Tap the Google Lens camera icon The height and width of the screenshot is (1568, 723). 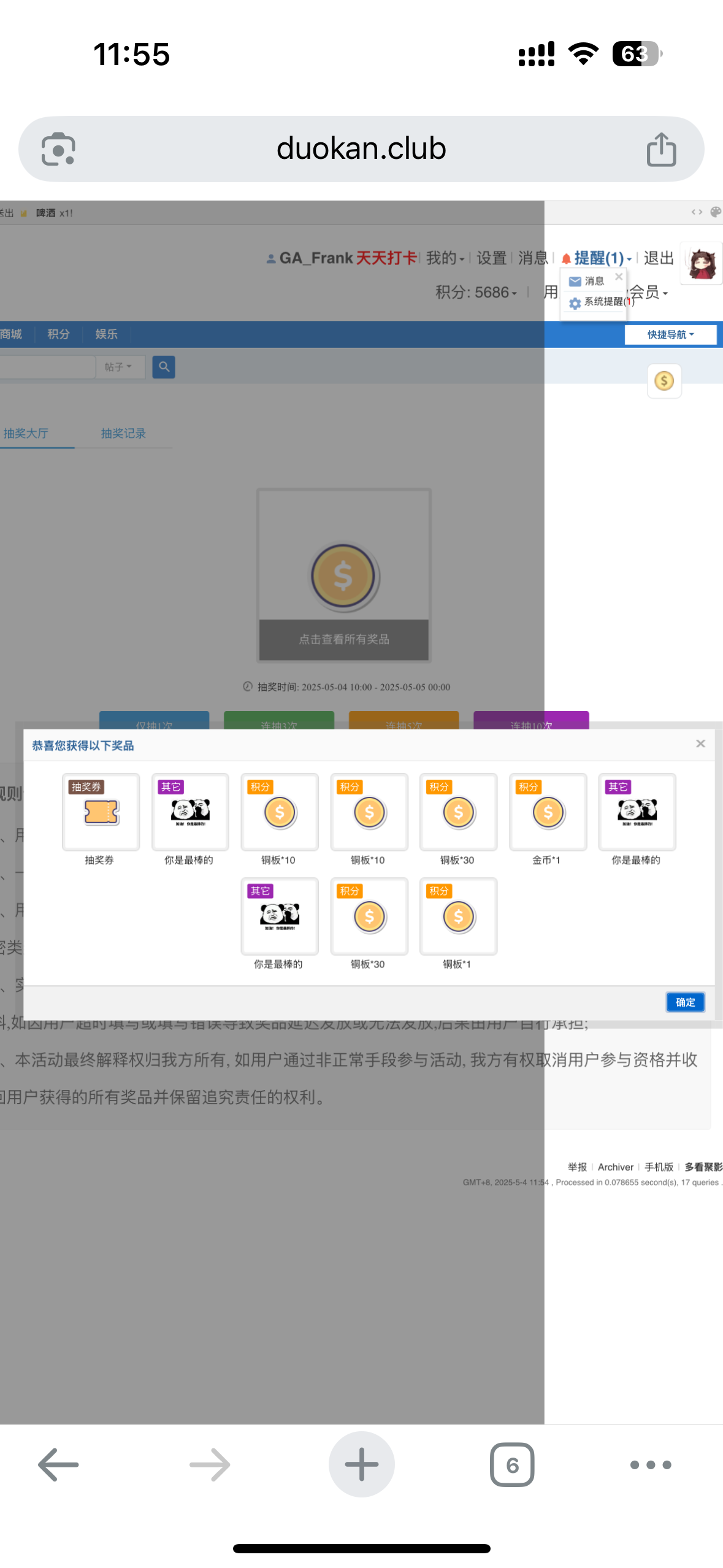(x=58, y=149)
